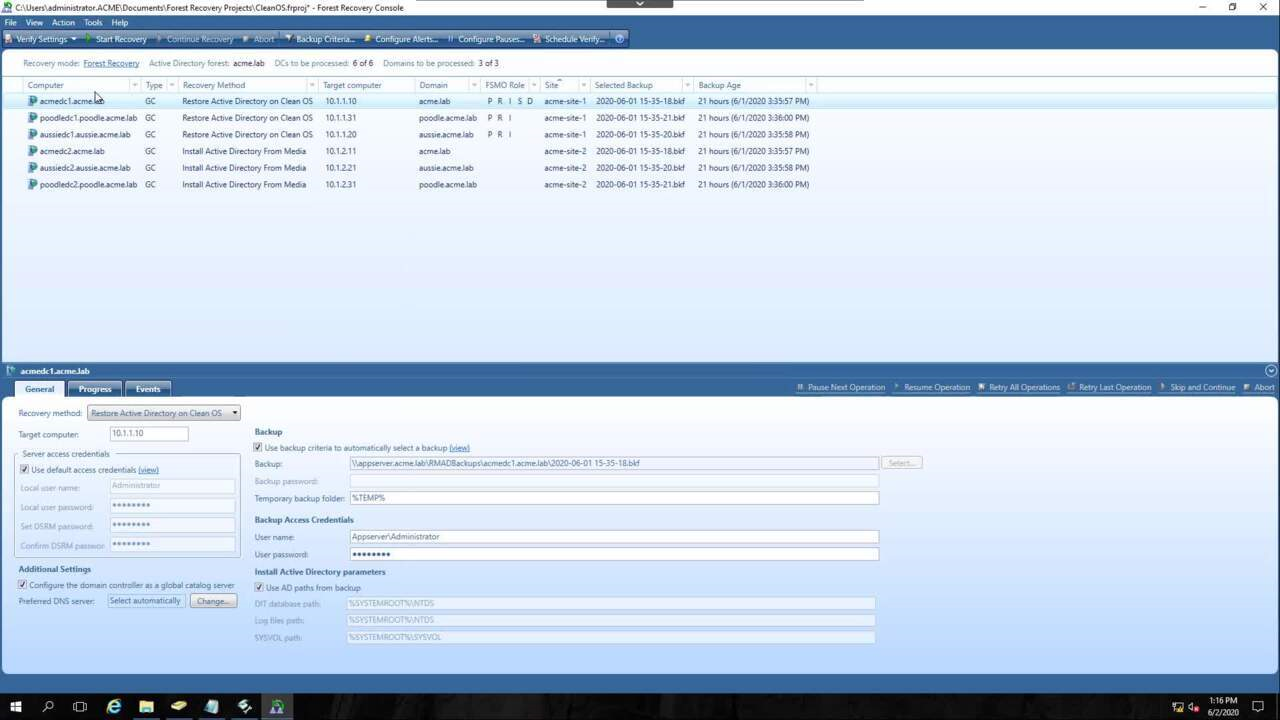The image size is (1280, 720).
Task: Open the Backup Age column filter dropdown
Action: [811, 85]
